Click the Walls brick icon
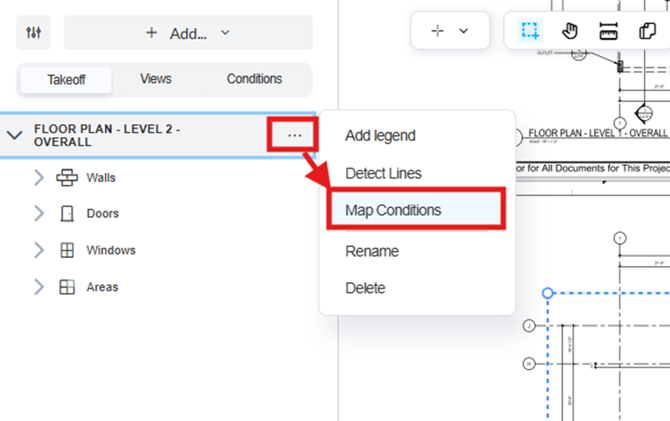Screen dimensions: 670x421 point(67,178)
